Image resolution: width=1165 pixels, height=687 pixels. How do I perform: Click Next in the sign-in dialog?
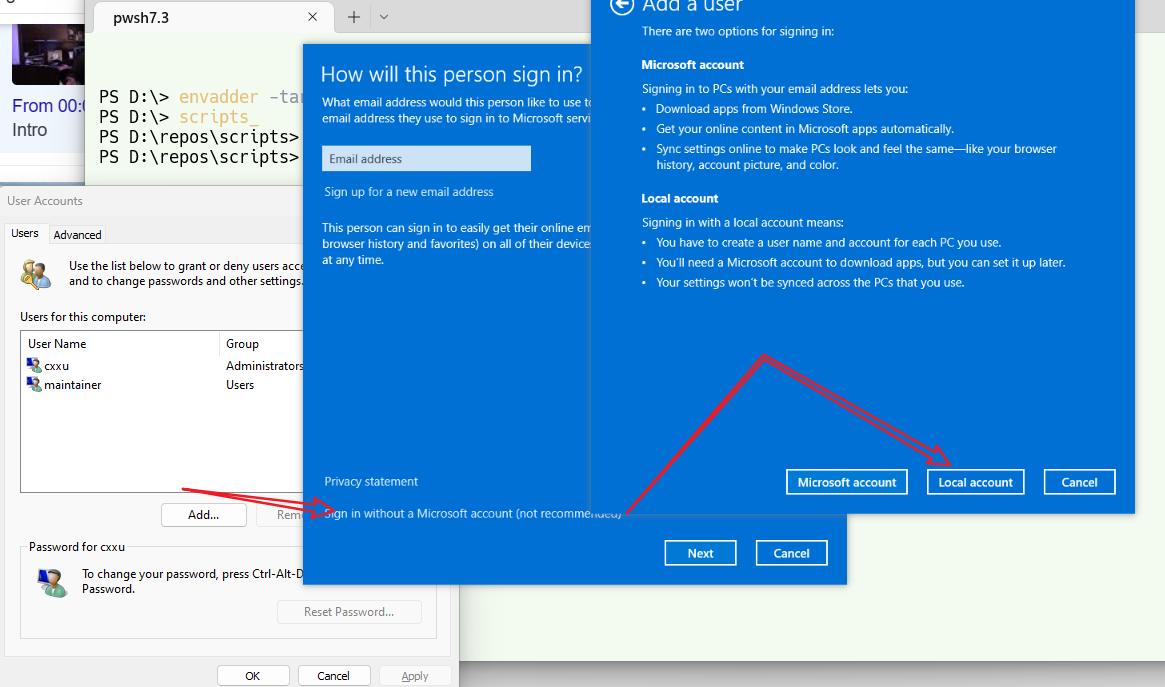(701, 553)
